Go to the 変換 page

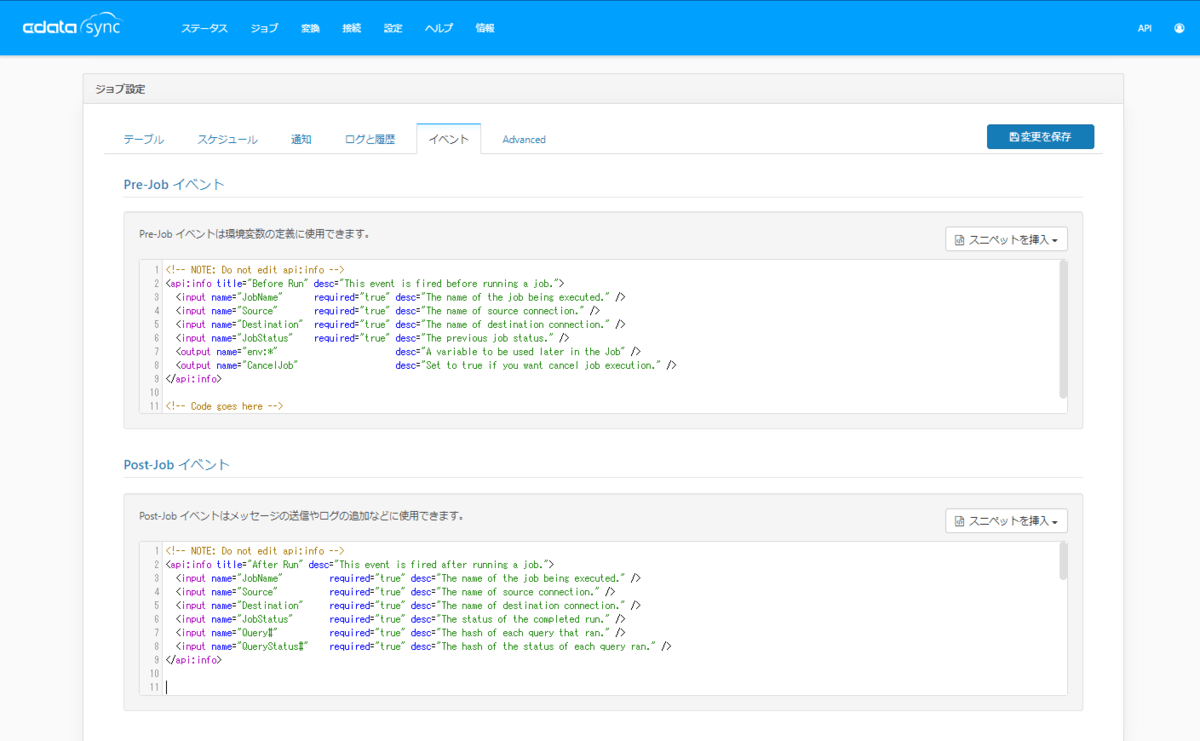point(310,28)
